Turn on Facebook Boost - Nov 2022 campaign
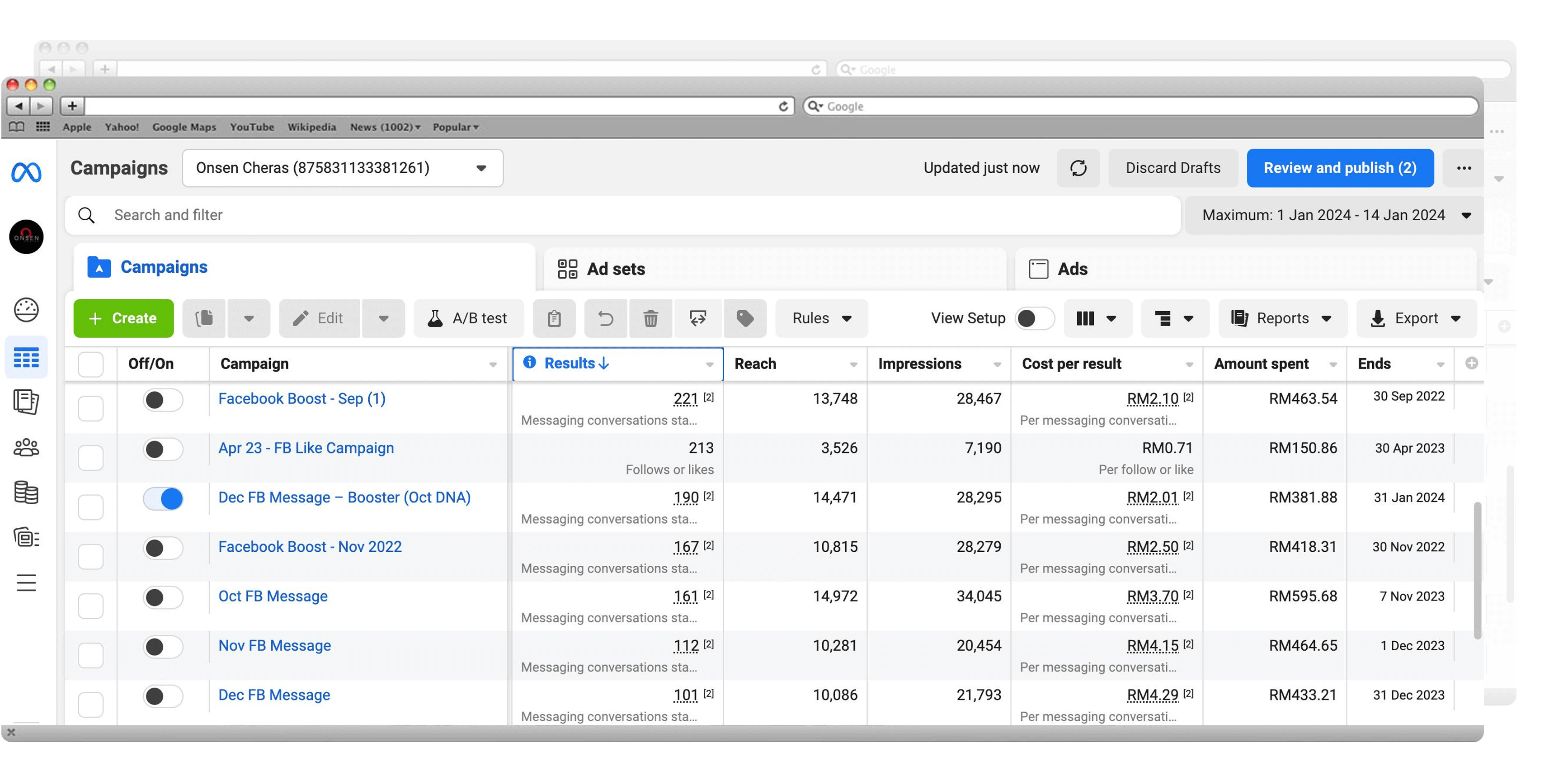1568x781 pixels. [163, 548]
